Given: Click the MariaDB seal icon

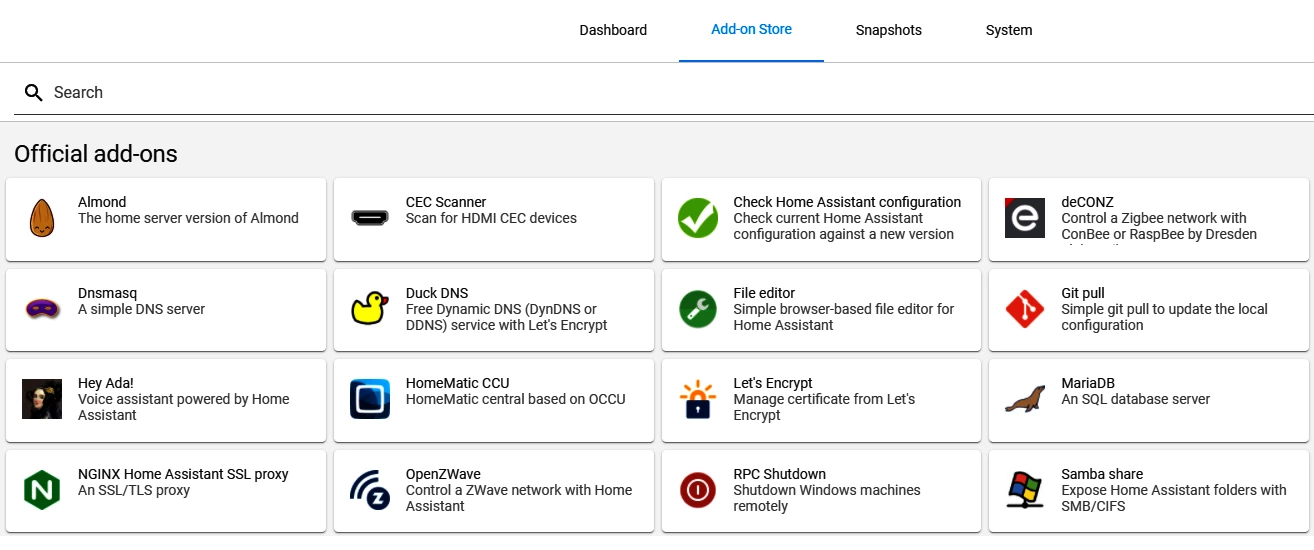Looking at the screenshot, I should click(x=1025, y=399).
